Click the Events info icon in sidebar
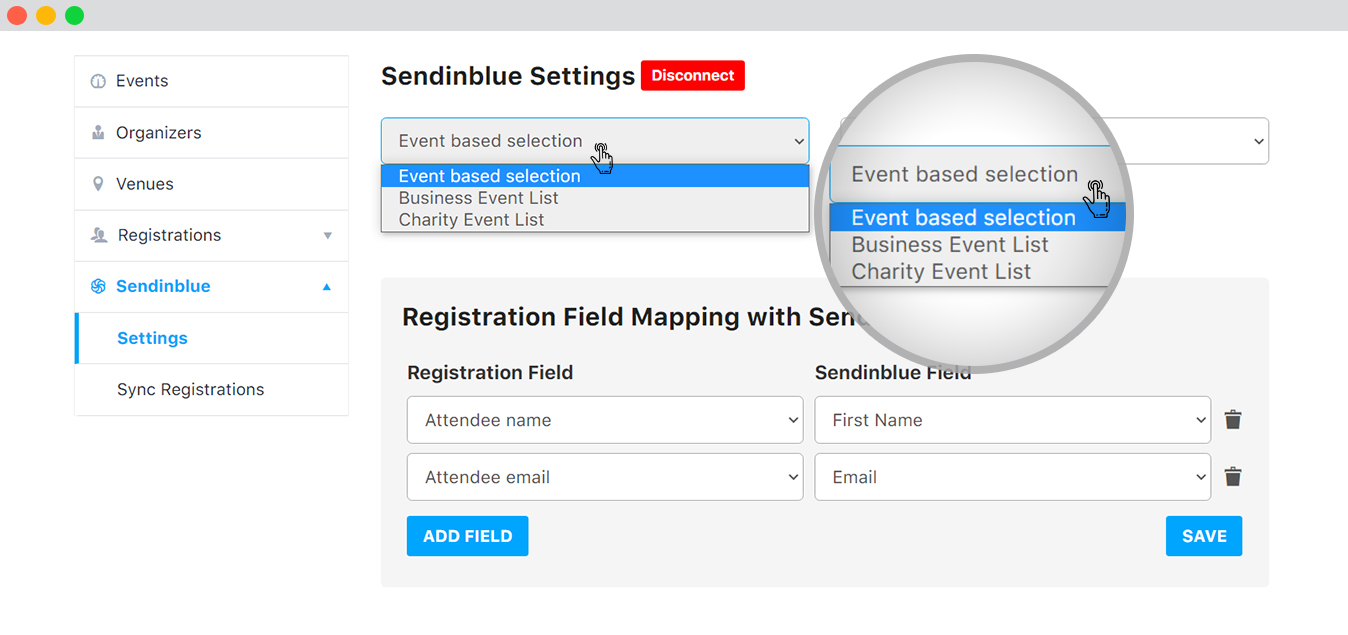 point(98,81)
